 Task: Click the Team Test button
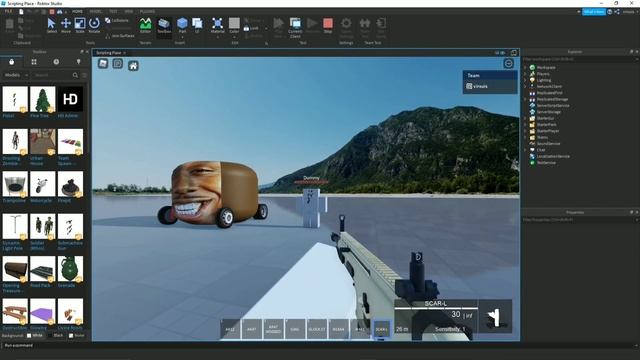364,27
